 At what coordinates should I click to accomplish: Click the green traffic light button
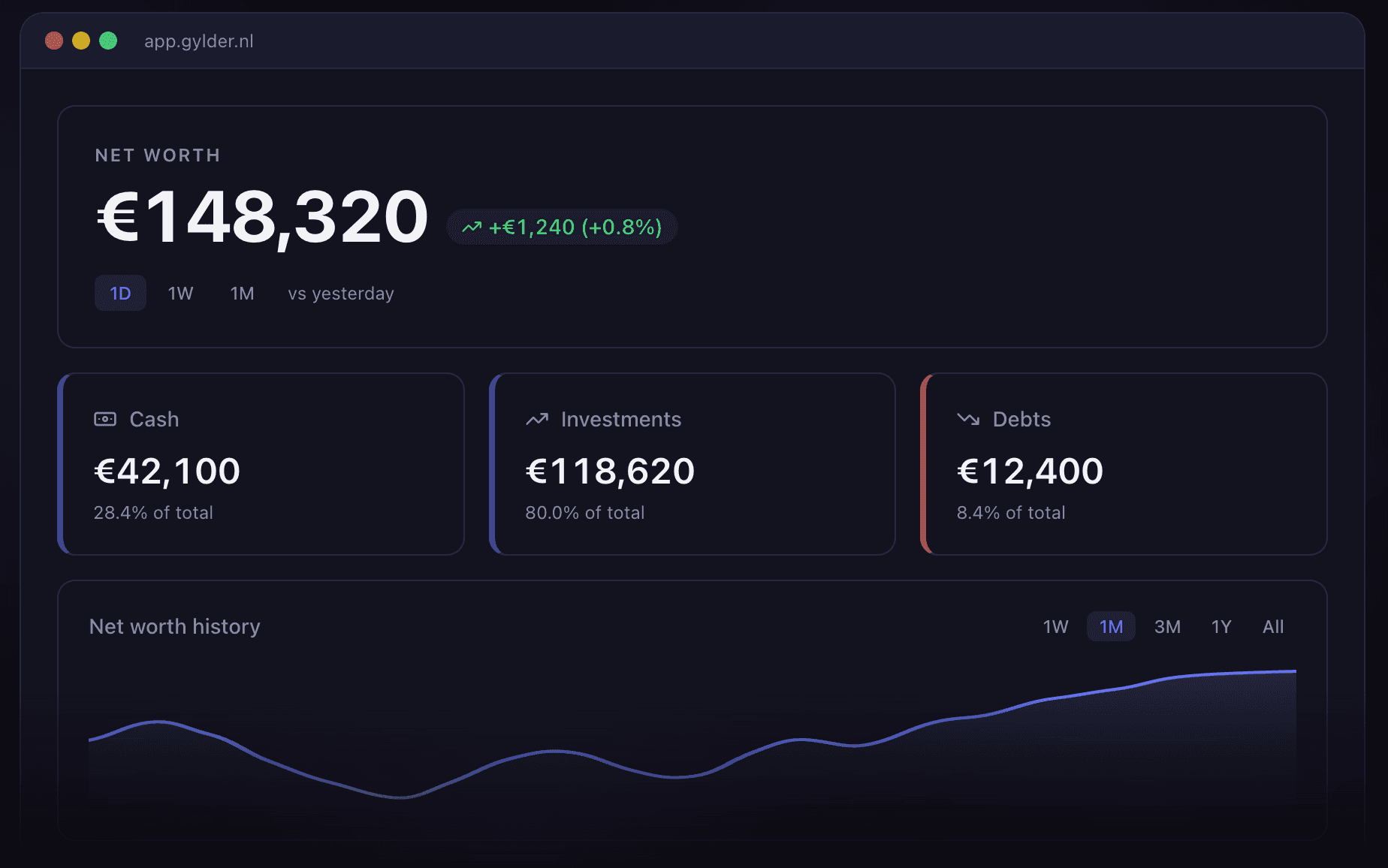click(x=108, y=41)
